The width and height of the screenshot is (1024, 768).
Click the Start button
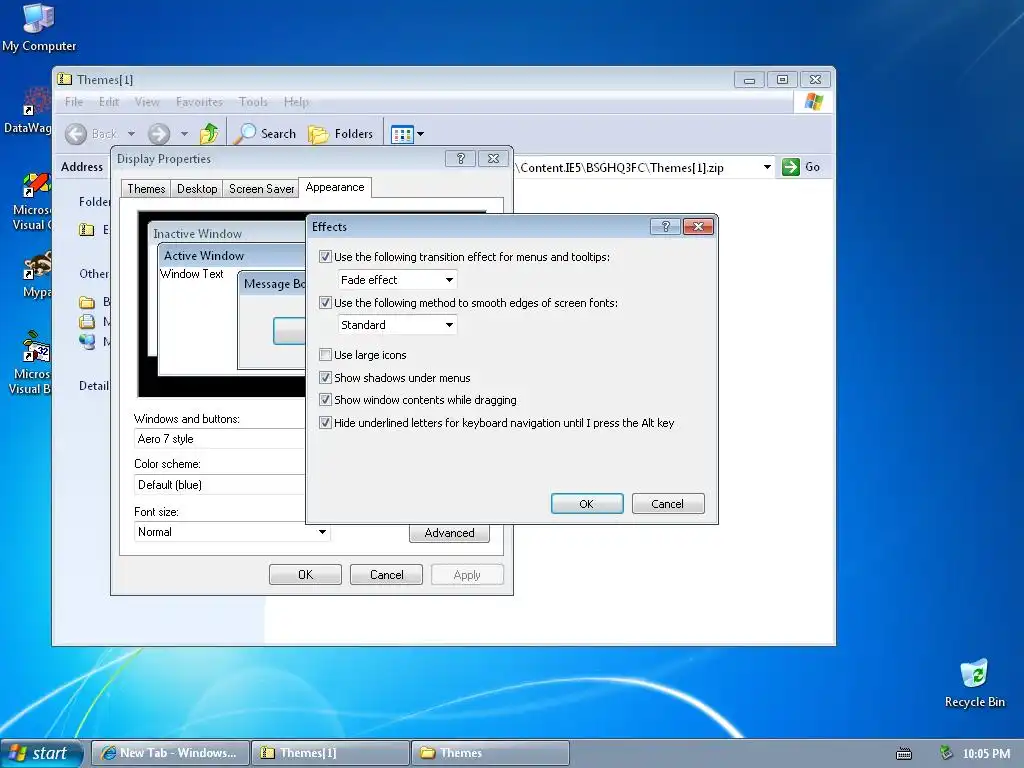[x=42, y=753]
